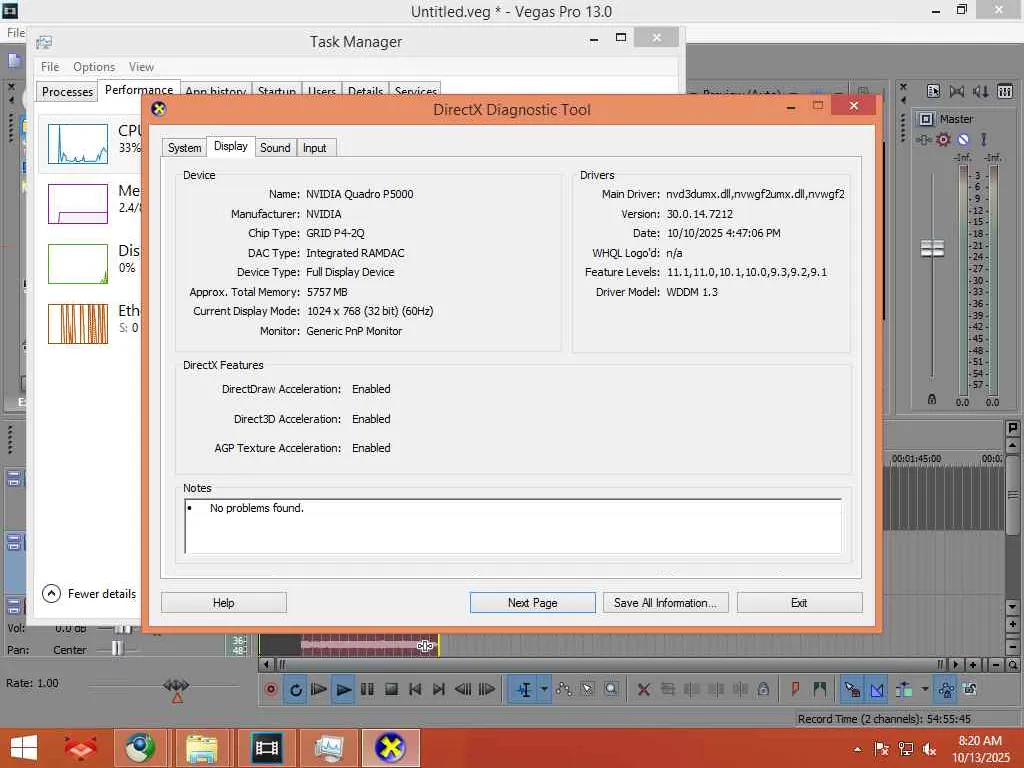Click the Insert Region icon
The image size is (1024, 768).
820,689
